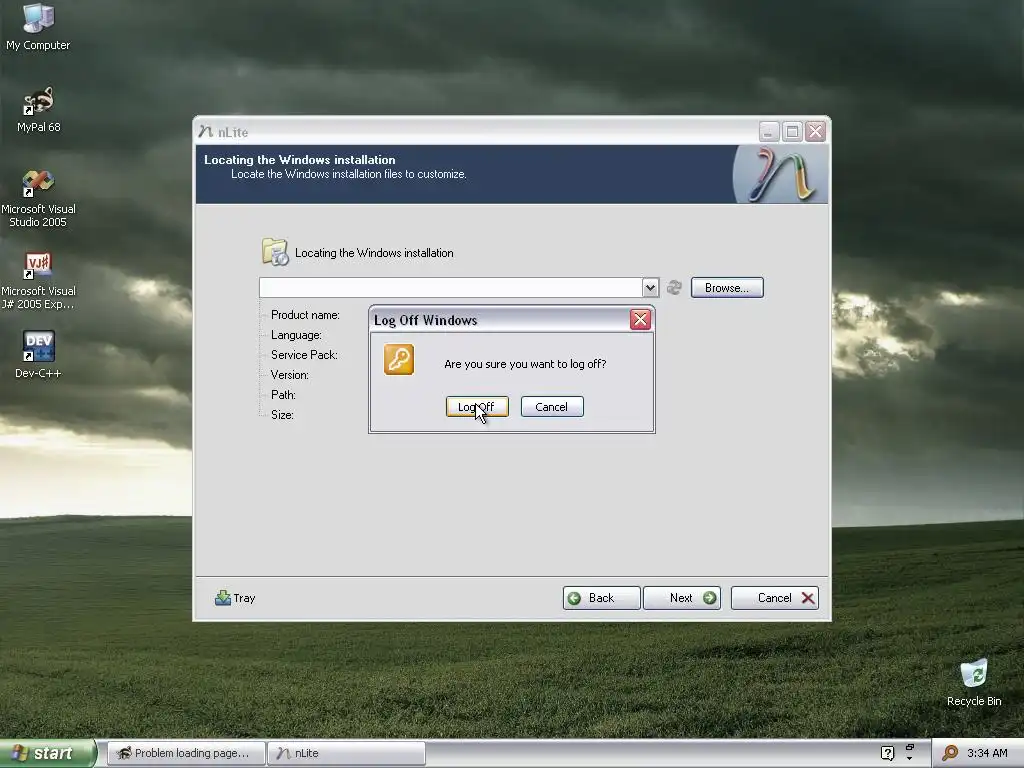Click the refresh icon beside path dropdown
Image resolution: width=1024 pixels, height=768 pixels.
pos(674,287)
